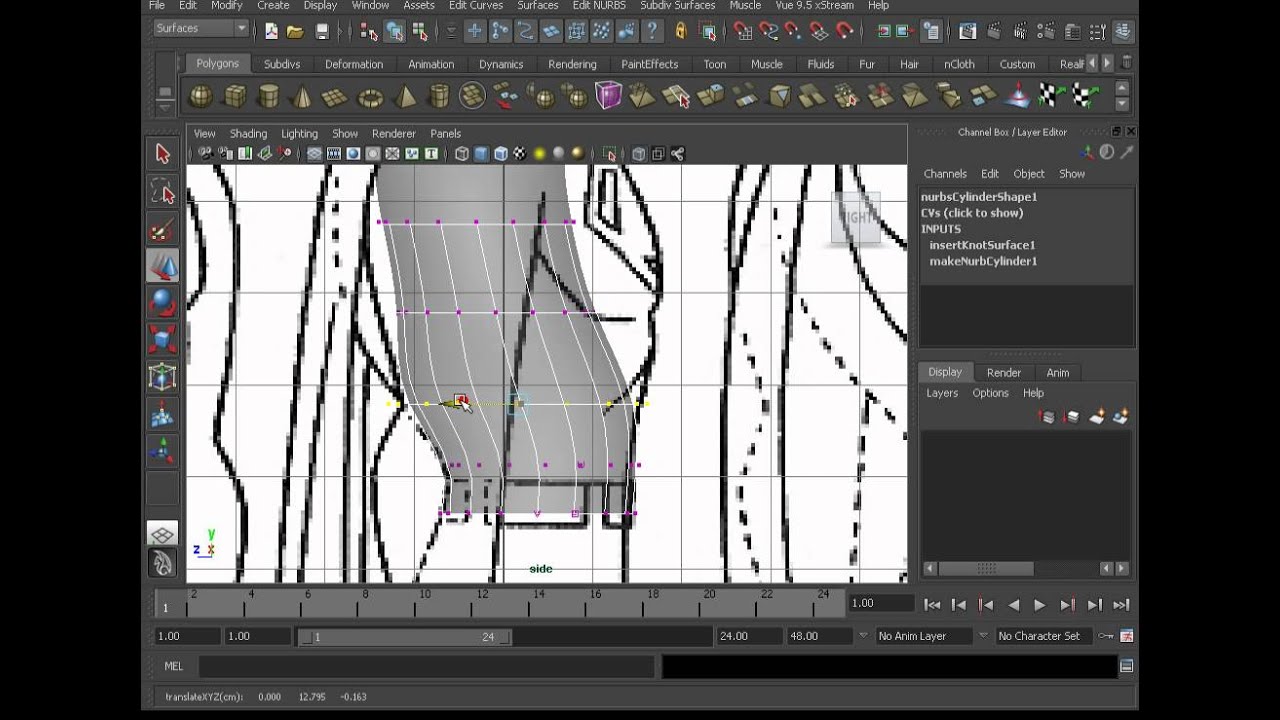Click the current time field showing 1.00

tap(880, 603)
